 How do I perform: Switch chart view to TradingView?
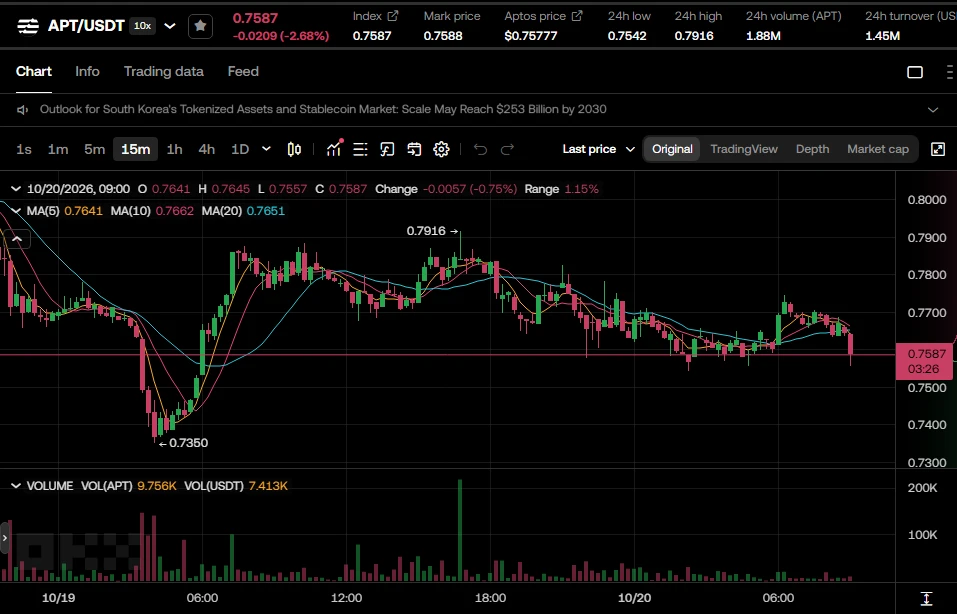744,149
